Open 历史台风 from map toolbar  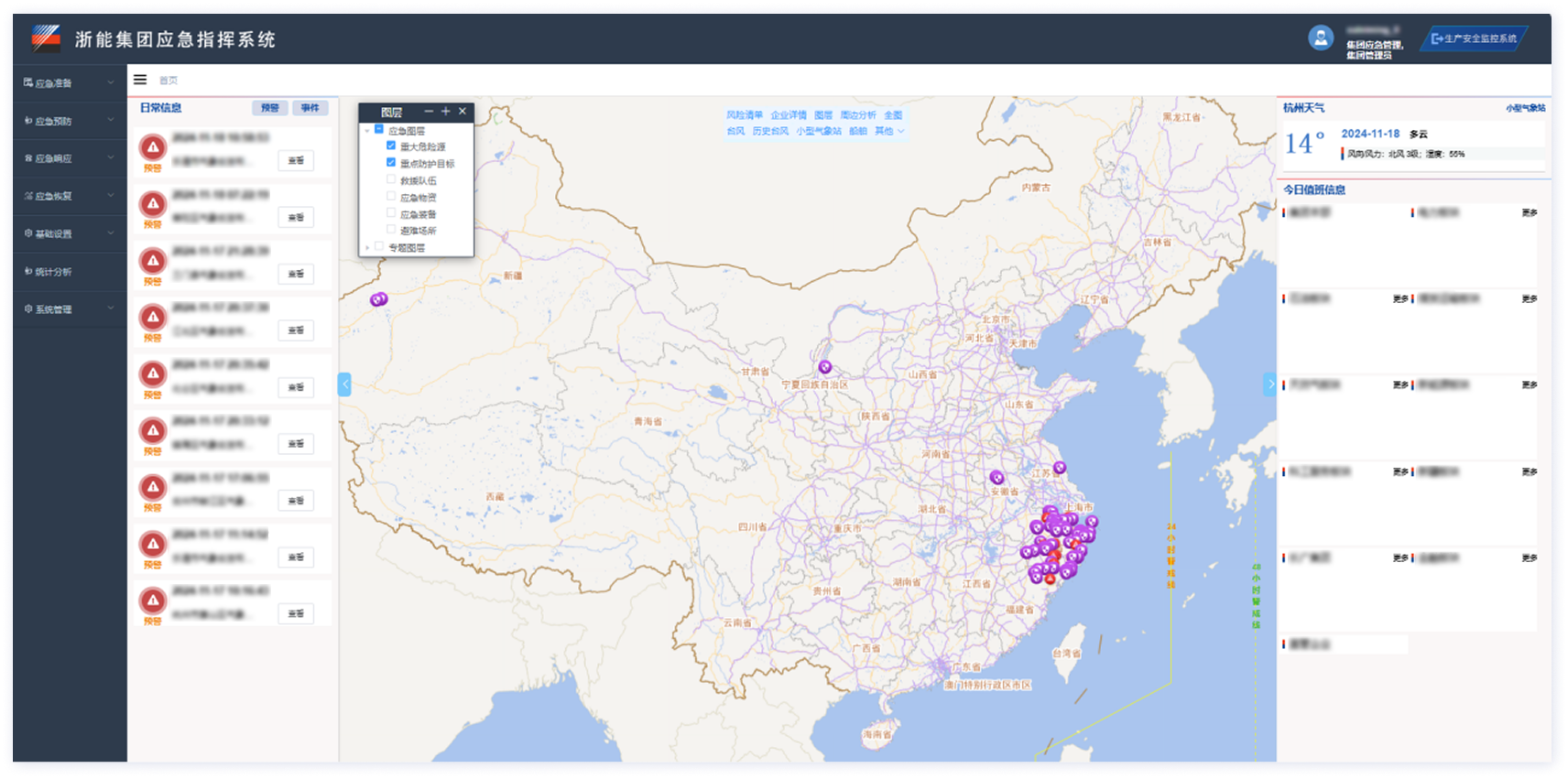click(x=770, y=131)
